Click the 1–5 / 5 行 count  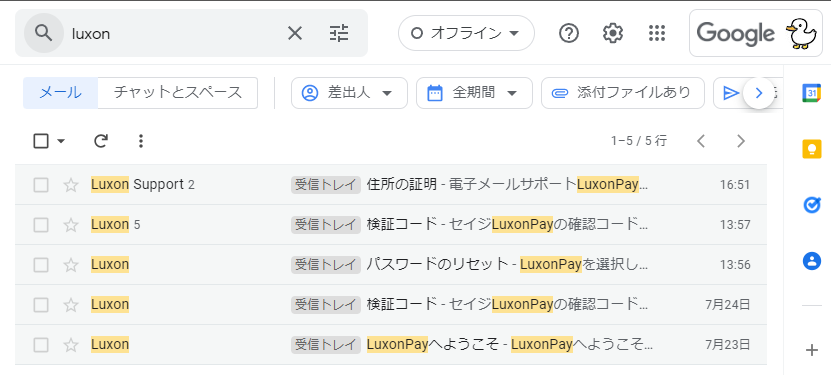click(639, 141)
